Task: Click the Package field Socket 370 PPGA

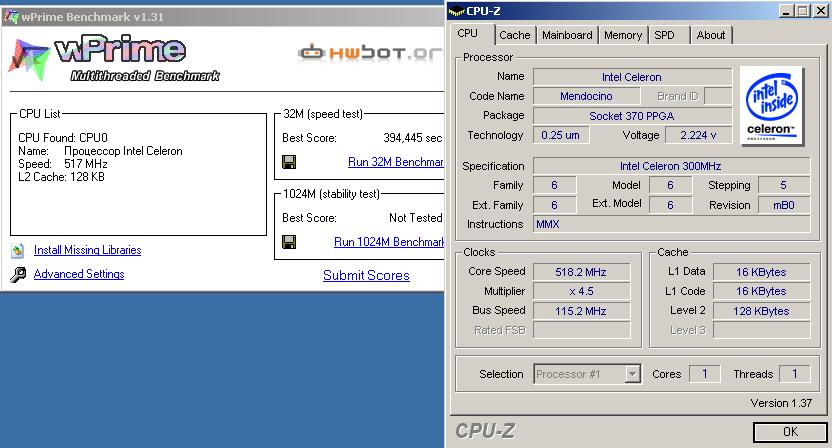Action: [631, 116]
